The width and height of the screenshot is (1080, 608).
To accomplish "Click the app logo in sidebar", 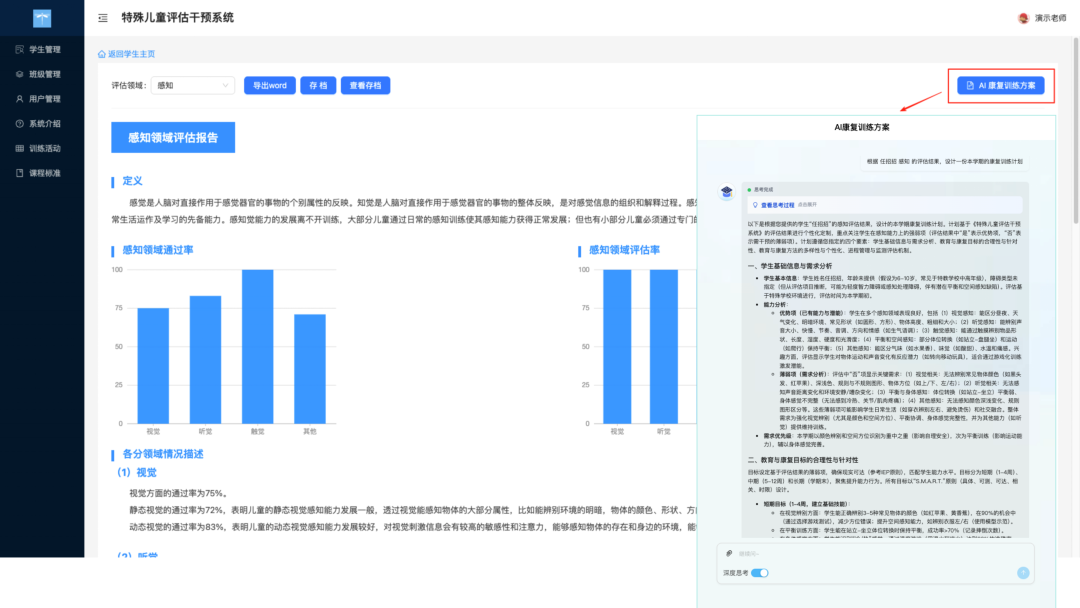I will (x=42, y=19).
